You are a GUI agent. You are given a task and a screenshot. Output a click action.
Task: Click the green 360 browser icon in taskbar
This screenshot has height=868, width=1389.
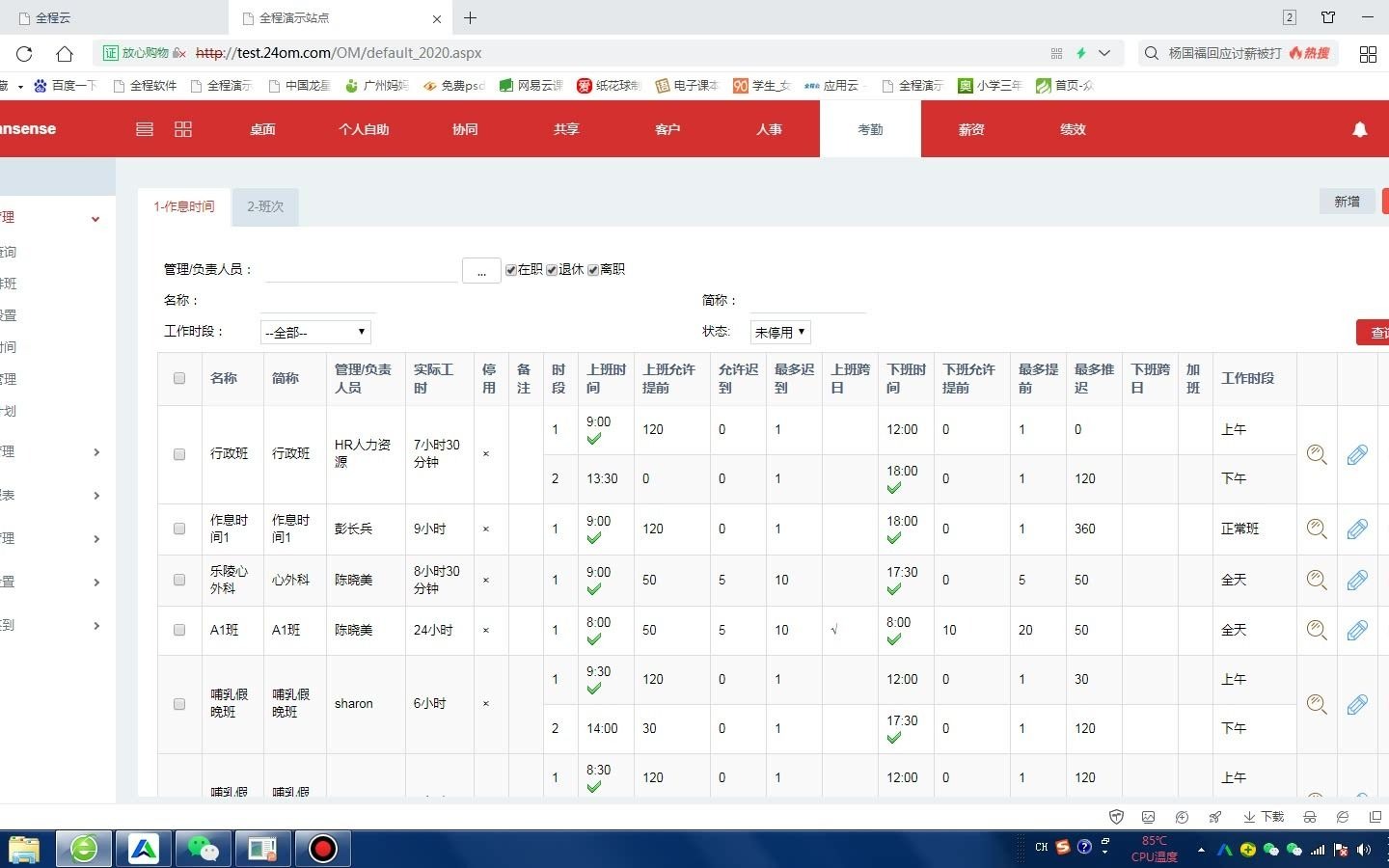tap(84, 849)
